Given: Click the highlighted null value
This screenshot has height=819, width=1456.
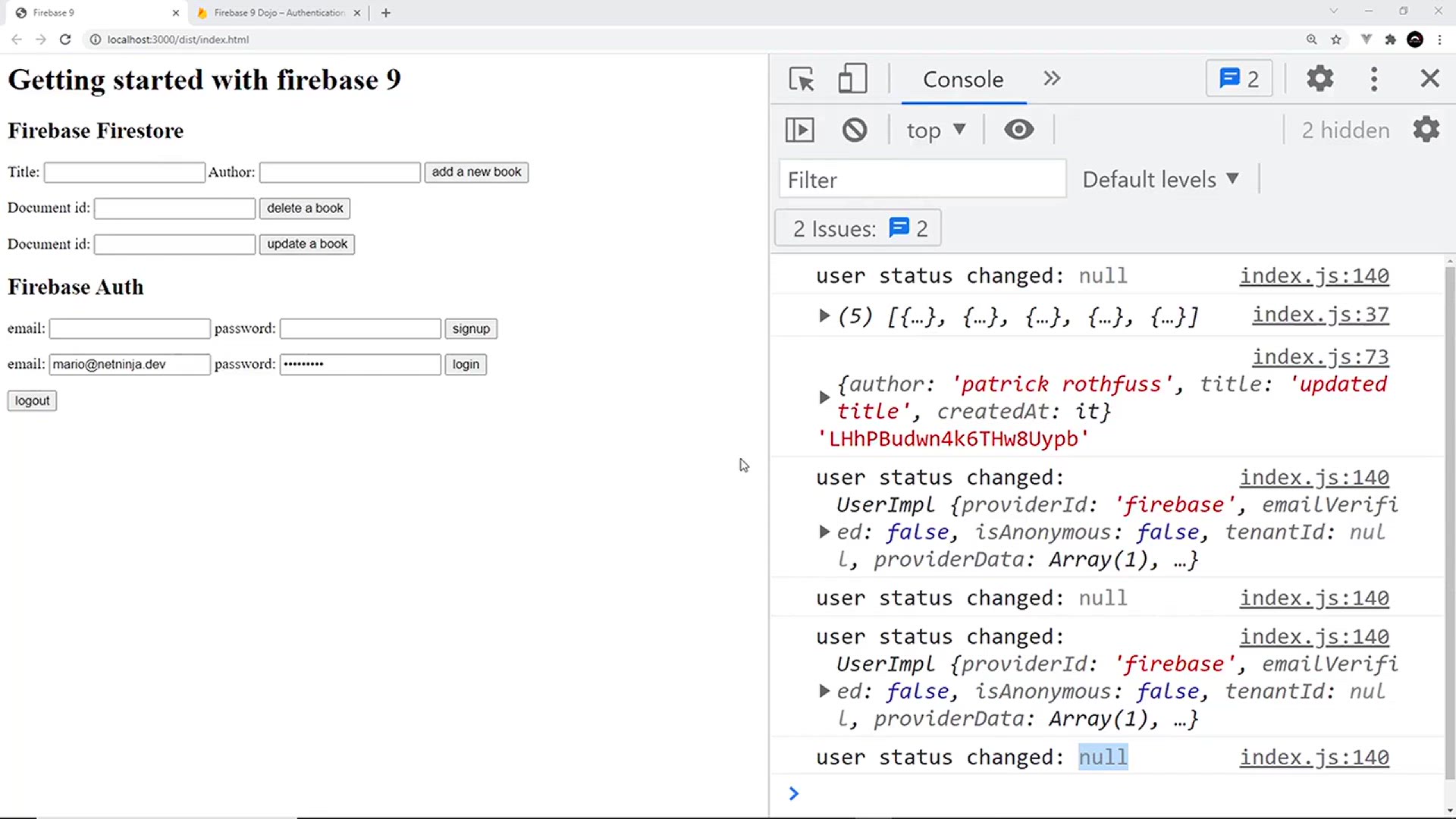Looking at the screenshot, I should point(1103,758).
